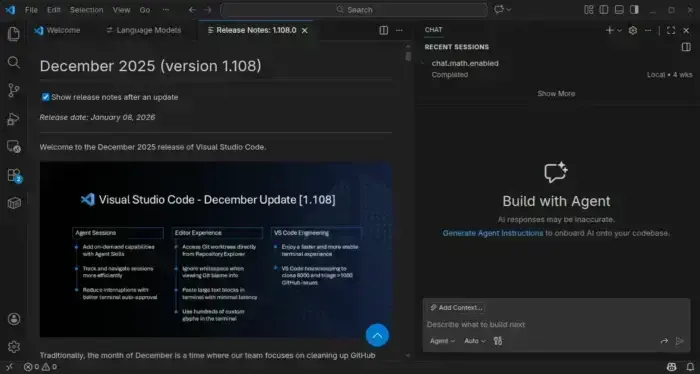The width and height of the screenshot is (700, 374).
Task: Open the Remote Explorer view
Action: [13, 147]
